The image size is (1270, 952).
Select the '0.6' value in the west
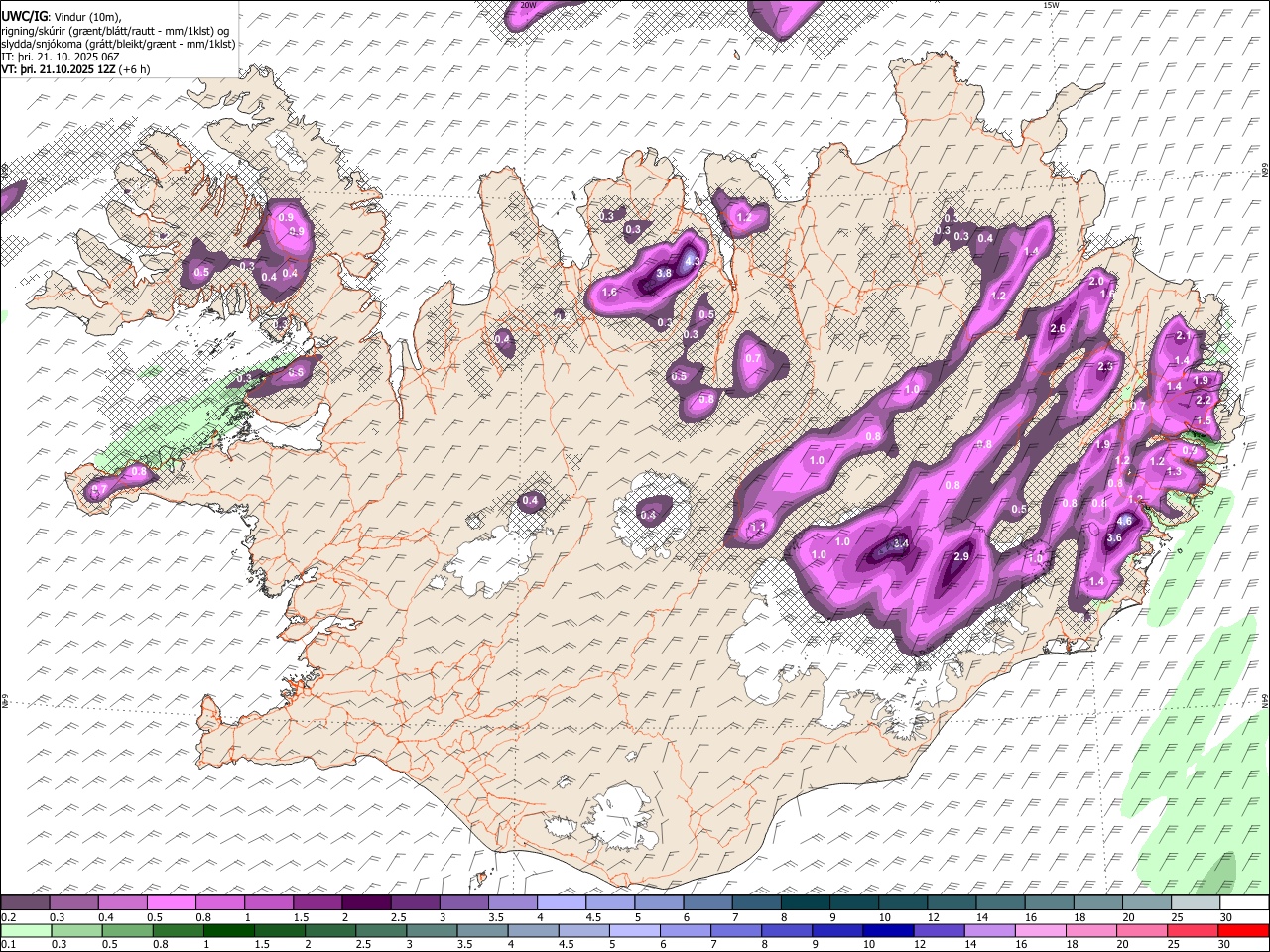point(295,373)
